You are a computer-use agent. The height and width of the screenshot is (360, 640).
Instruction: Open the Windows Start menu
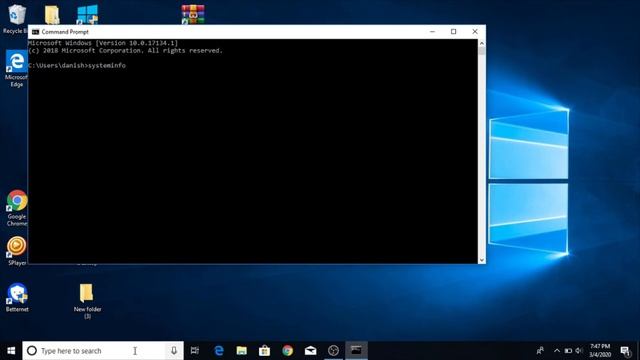[x=11, y=351]
